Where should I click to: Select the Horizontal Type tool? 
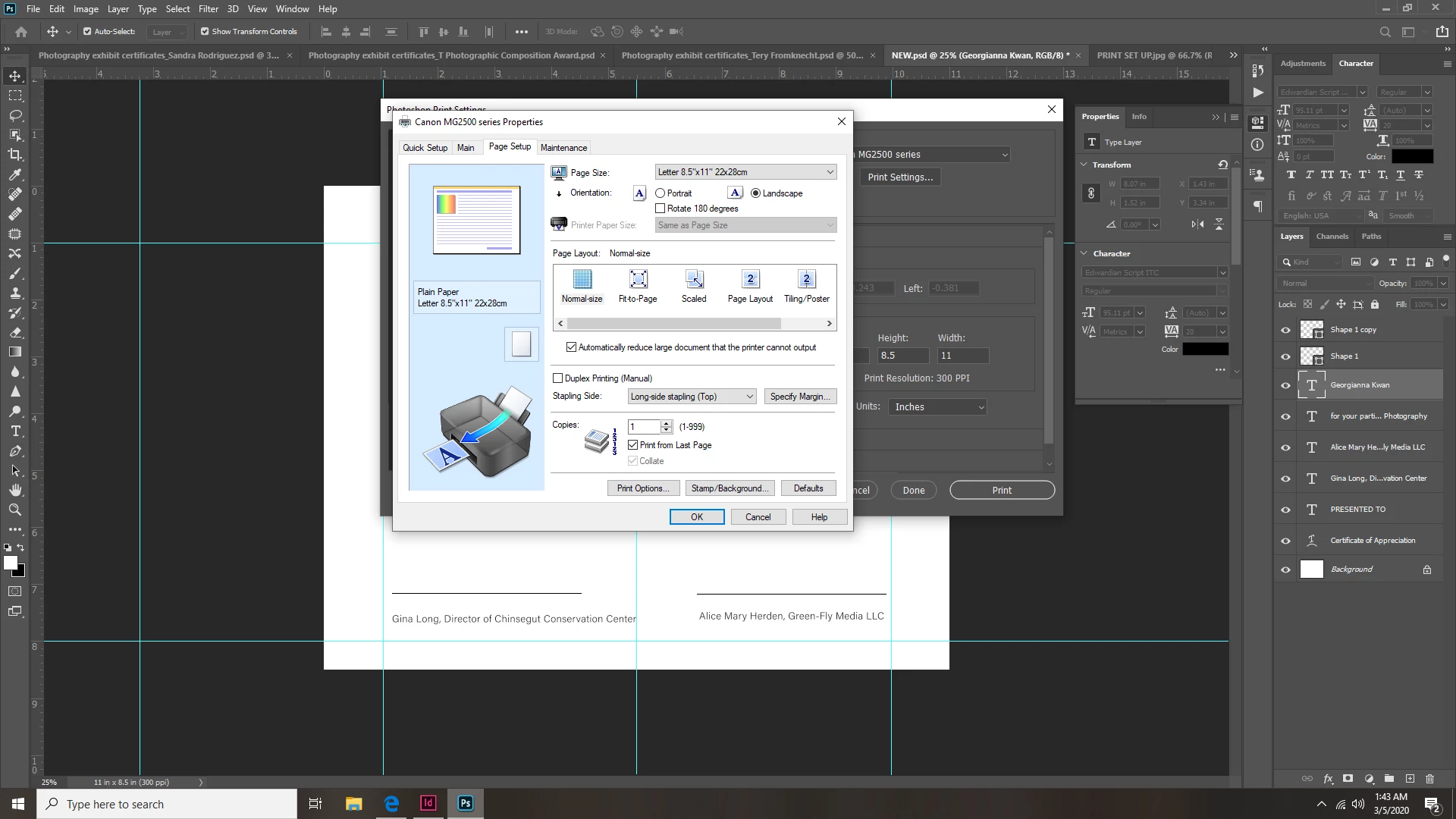(14, 431)
